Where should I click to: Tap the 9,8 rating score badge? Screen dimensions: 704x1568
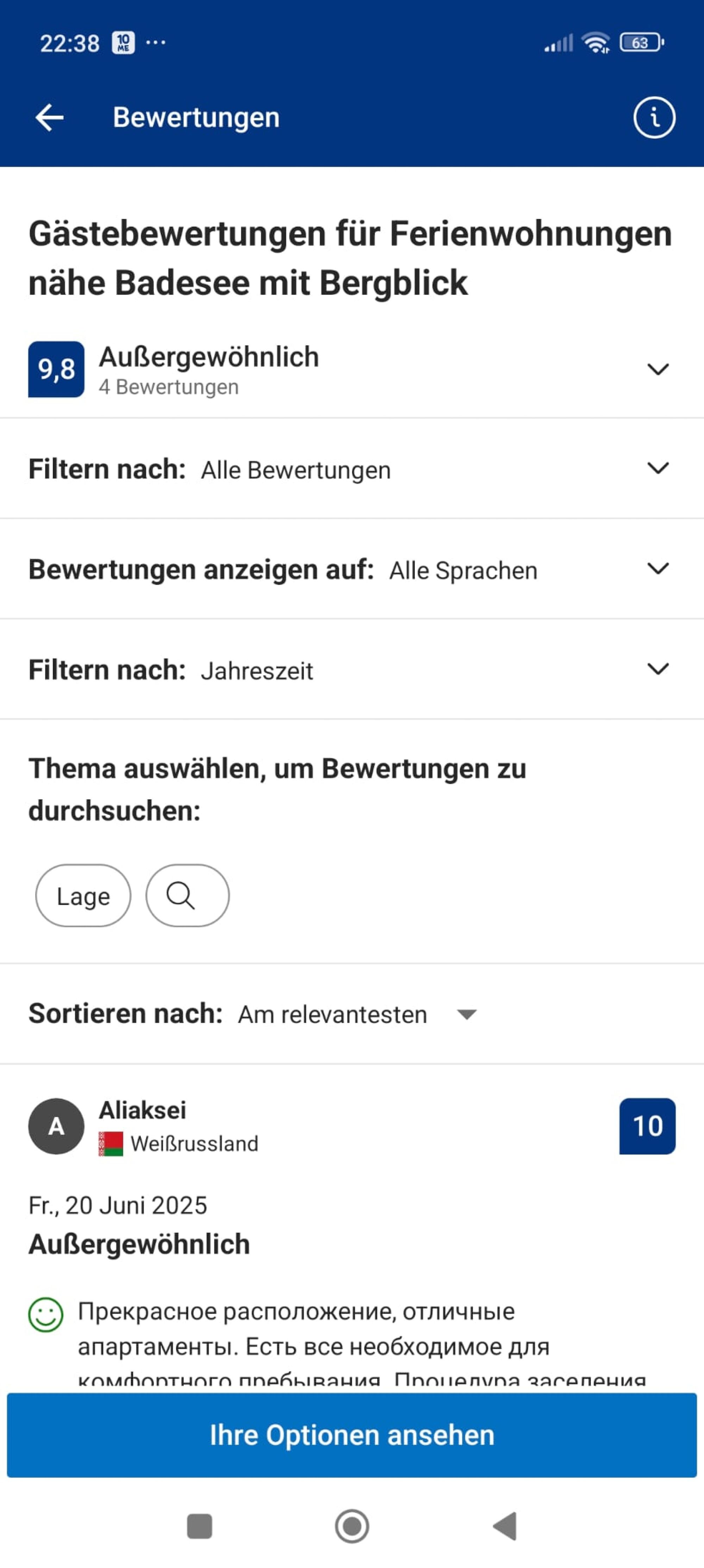(56, 369)
